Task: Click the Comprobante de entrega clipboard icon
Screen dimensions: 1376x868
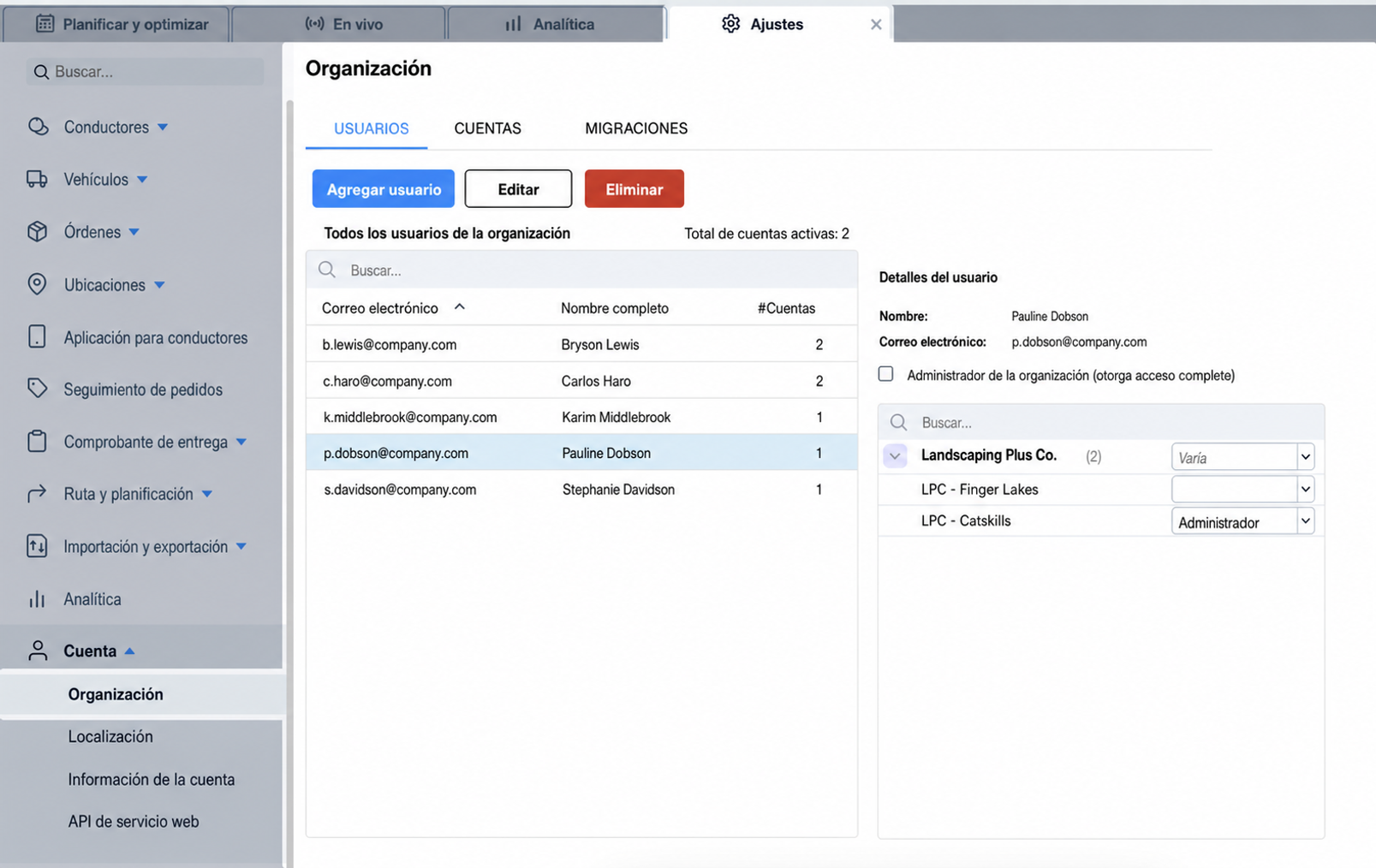Action: tap(37, 441)
